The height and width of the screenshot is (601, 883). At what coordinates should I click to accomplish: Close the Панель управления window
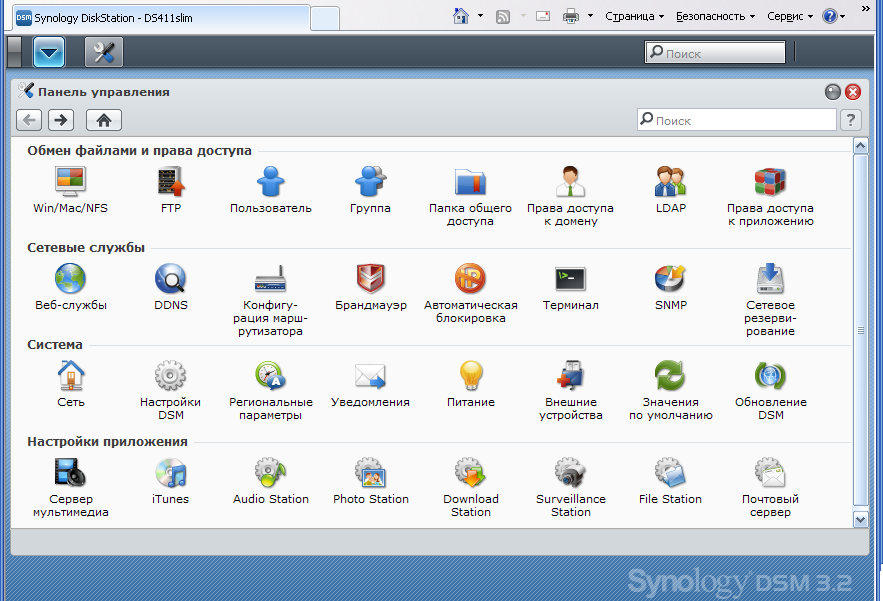[x=853, y=92]
